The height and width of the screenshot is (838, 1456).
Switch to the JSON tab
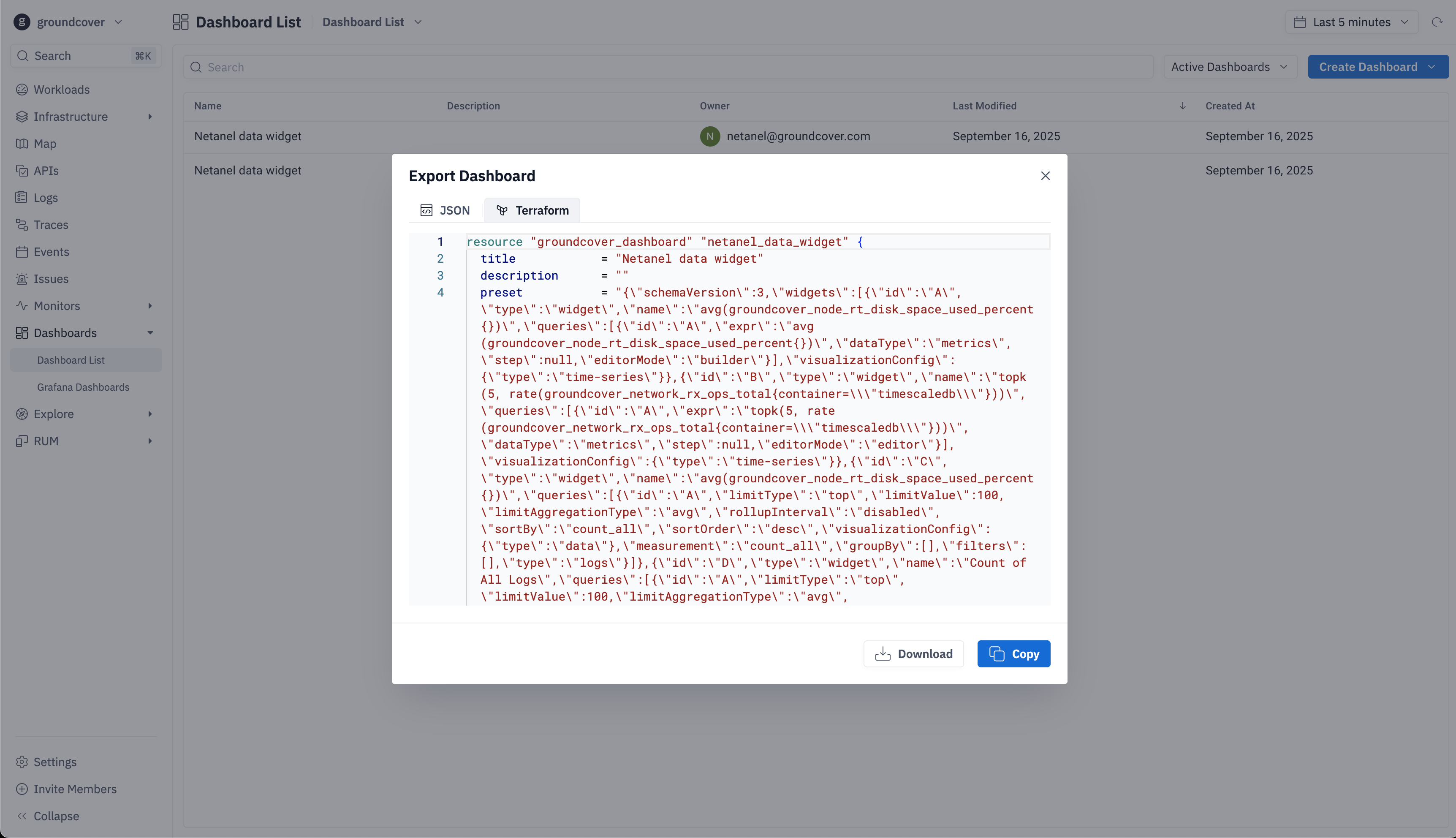click(445, 211)
